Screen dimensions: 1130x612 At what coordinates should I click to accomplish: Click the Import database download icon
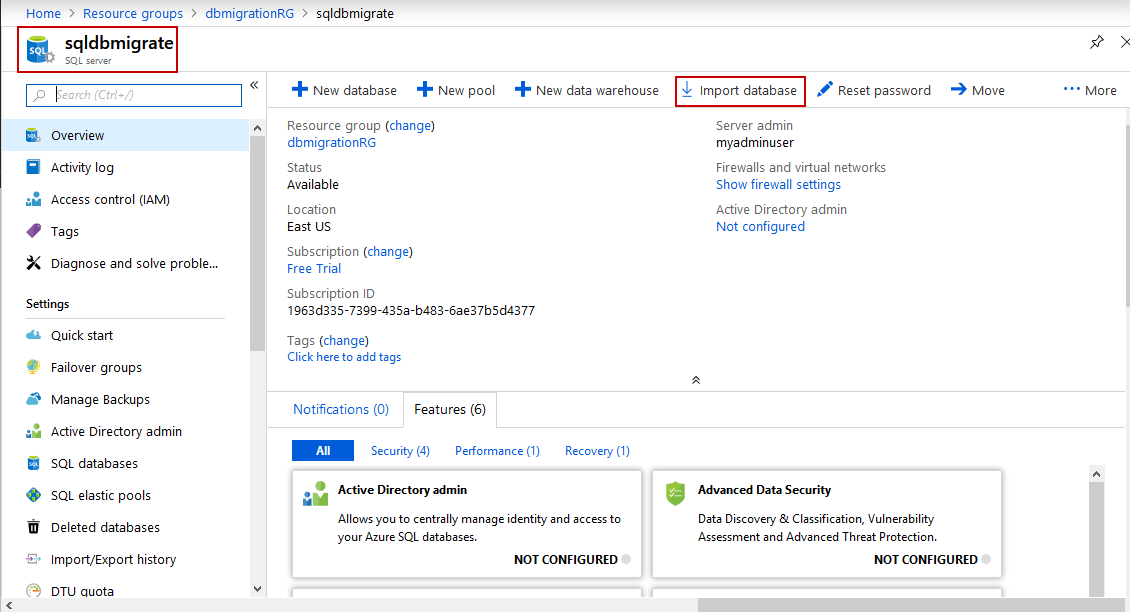687,90
